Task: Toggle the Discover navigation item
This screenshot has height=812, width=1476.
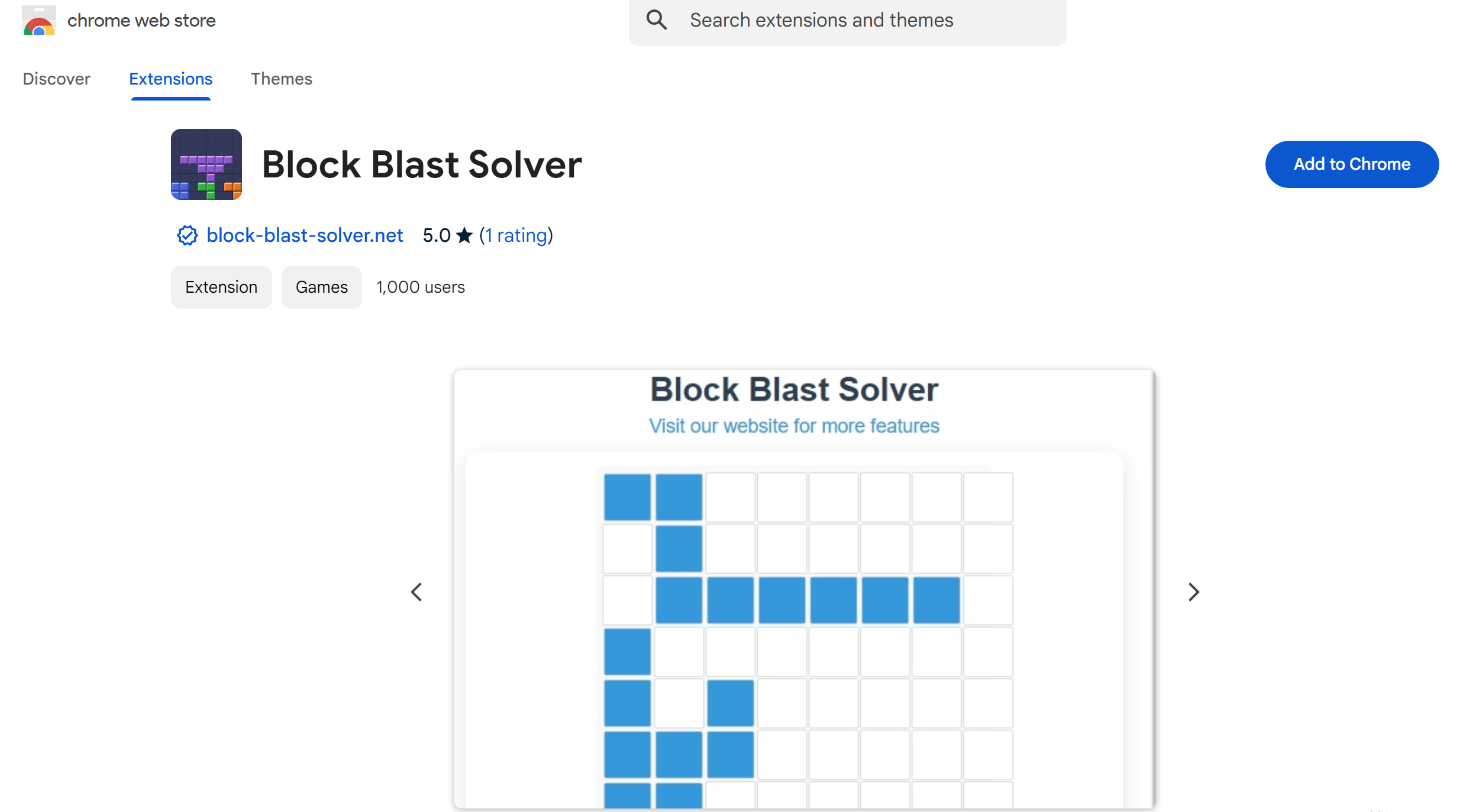Action: pos(57,79)
